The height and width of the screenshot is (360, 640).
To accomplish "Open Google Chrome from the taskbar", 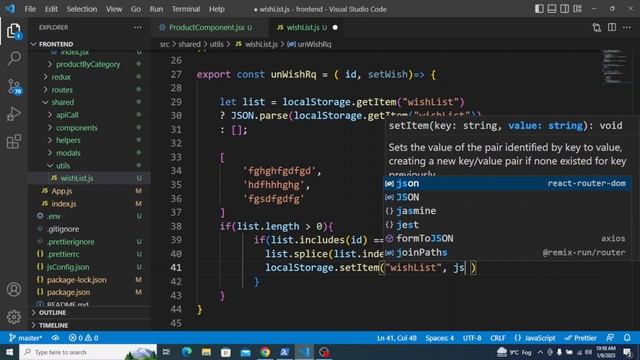I will click(x=265, y=352).
